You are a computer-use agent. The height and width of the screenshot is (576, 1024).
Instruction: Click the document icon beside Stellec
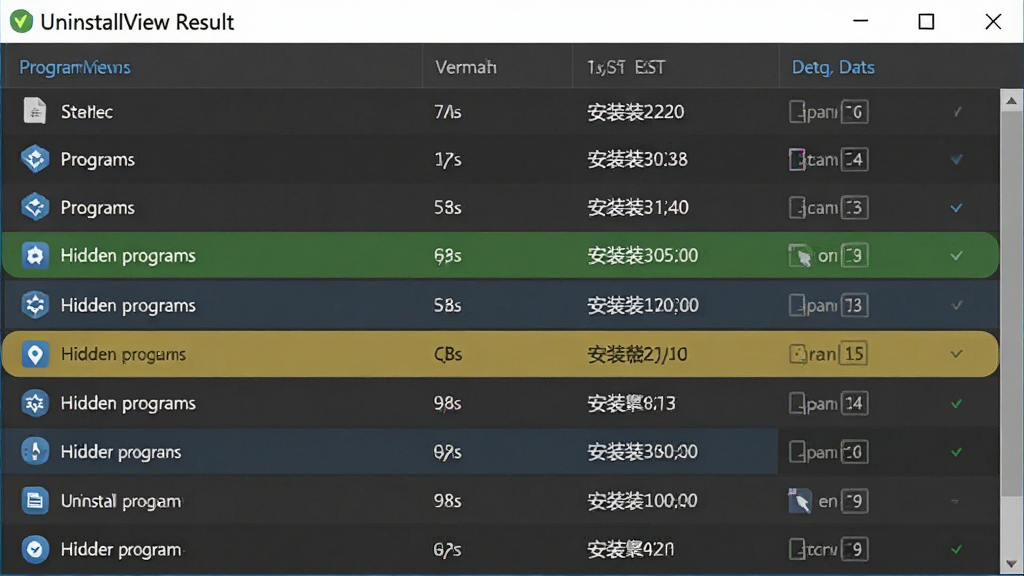(x=35, y=111)
